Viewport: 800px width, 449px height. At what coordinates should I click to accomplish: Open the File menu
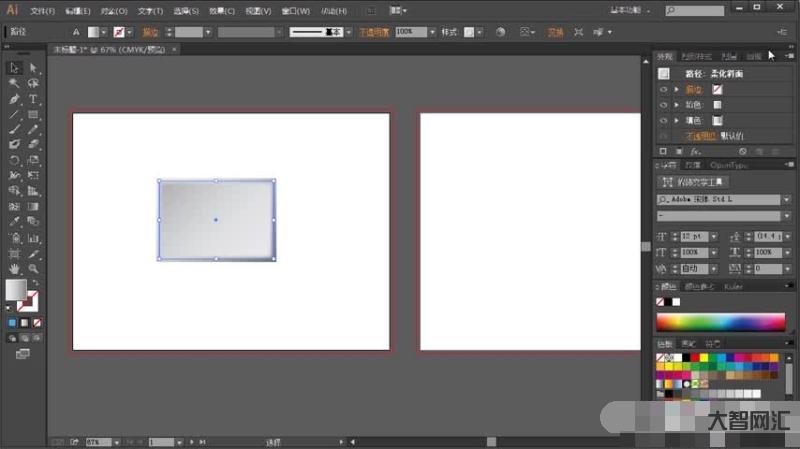[x=42, y=11]
